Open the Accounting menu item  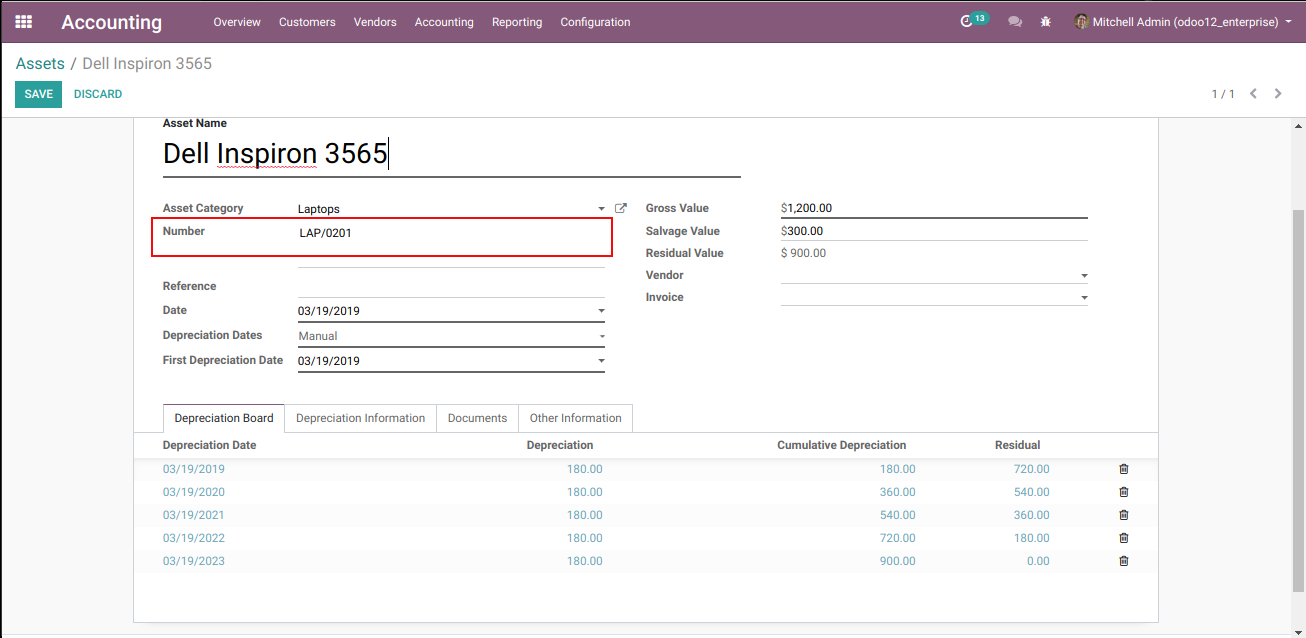pos(444,22)
